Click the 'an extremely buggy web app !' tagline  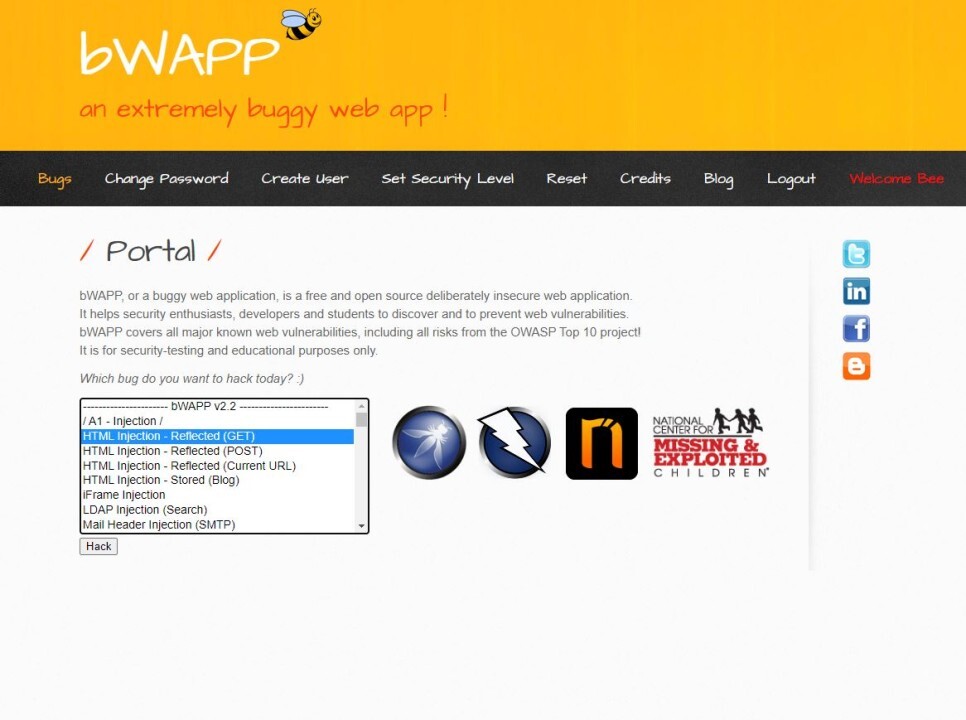pos(264,110)
